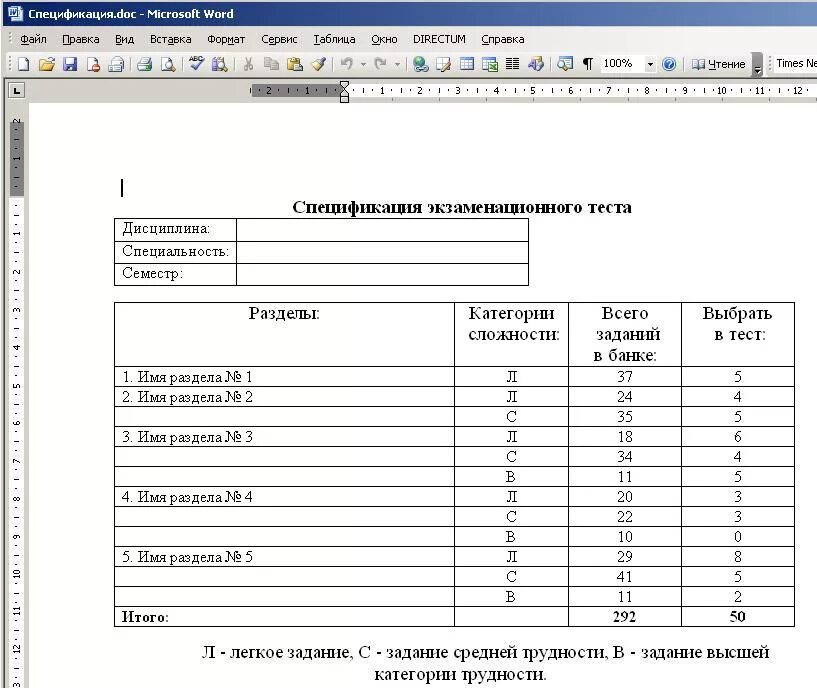Undo the last action with the arrow icon
This screenshot has height=688, width=817.
[346, 64]
